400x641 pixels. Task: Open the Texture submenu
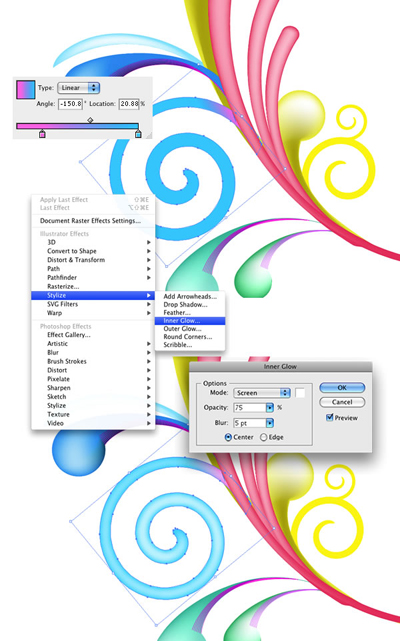pos(93,415)
